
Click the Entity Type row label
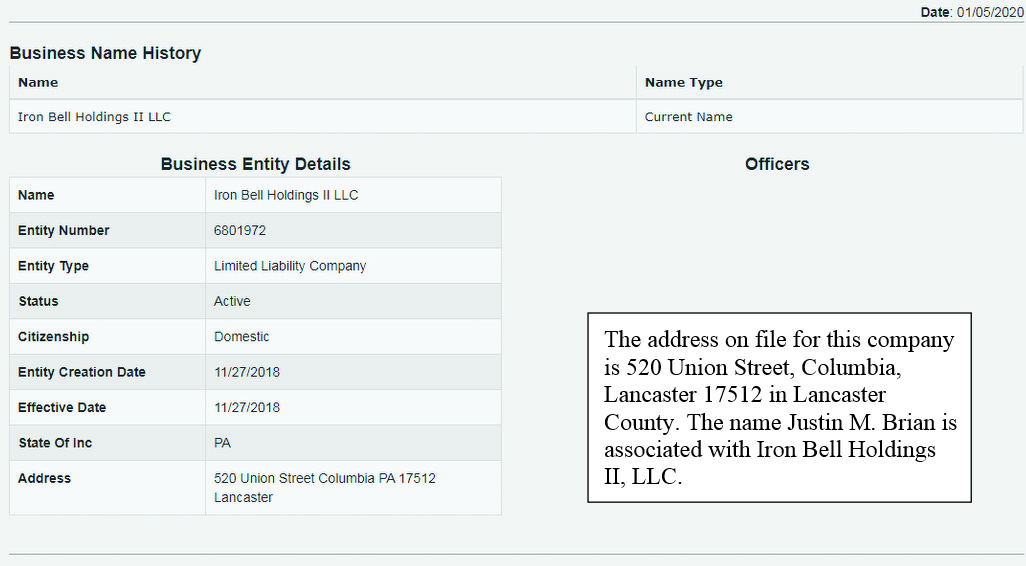coord(53,266)
